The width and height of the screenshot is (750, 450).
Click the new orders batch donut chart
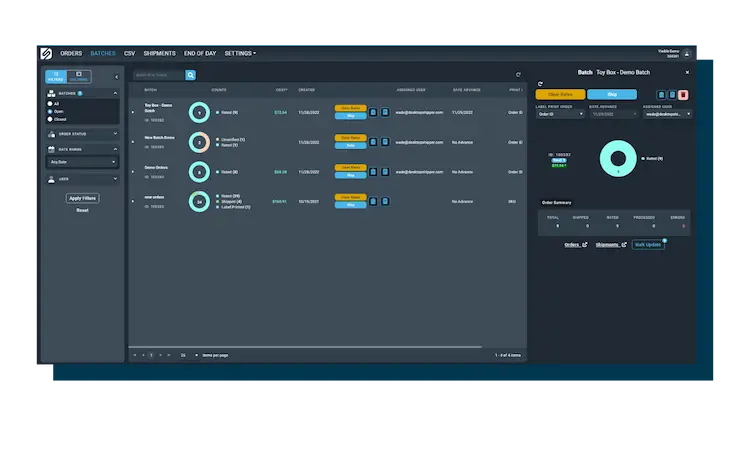point(199,202)
